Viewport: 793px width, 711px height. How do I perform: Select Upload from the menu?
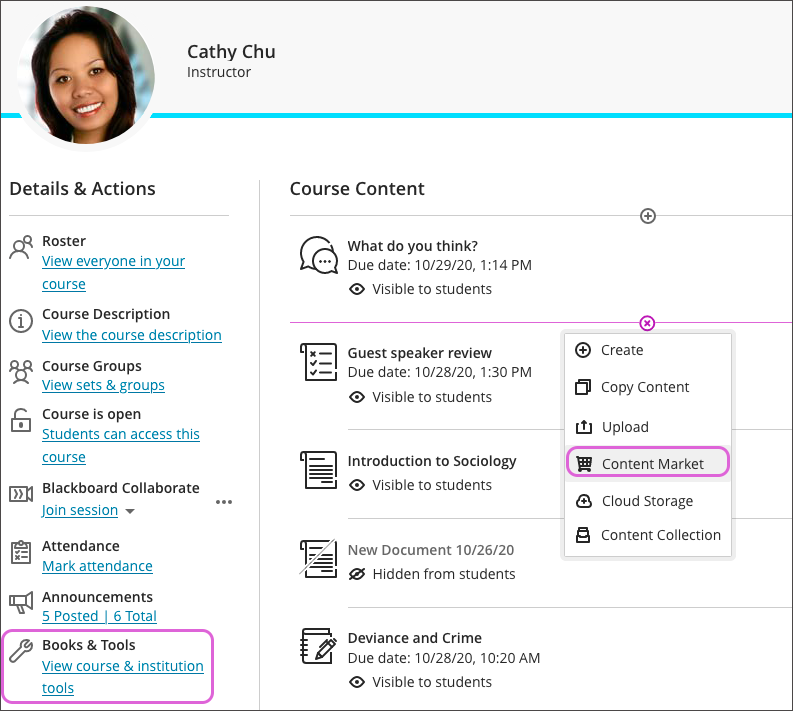[x=648, y=427]
